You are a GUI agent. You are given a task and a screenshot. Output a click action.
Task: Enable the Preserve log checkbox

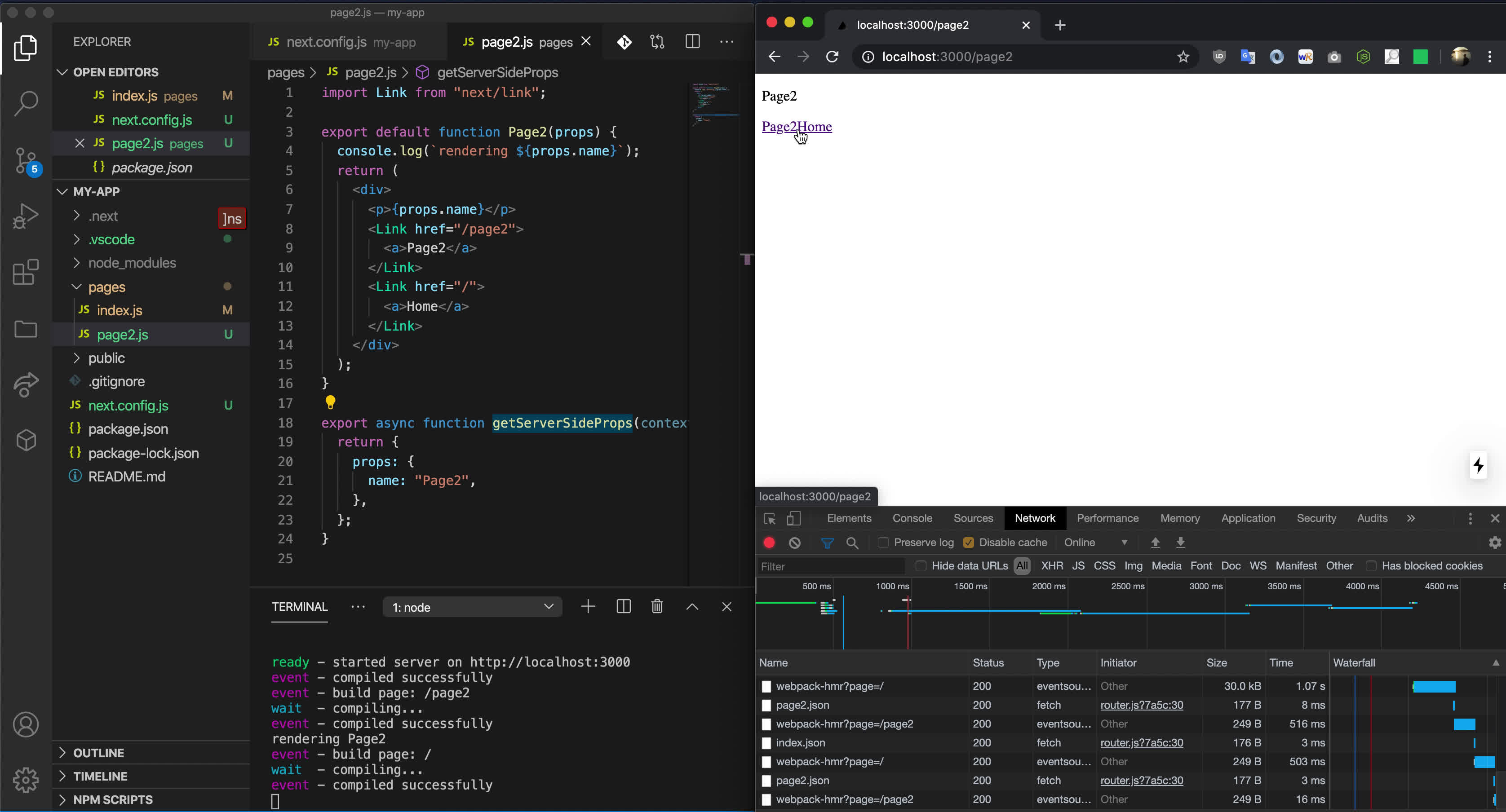point(883,543)
